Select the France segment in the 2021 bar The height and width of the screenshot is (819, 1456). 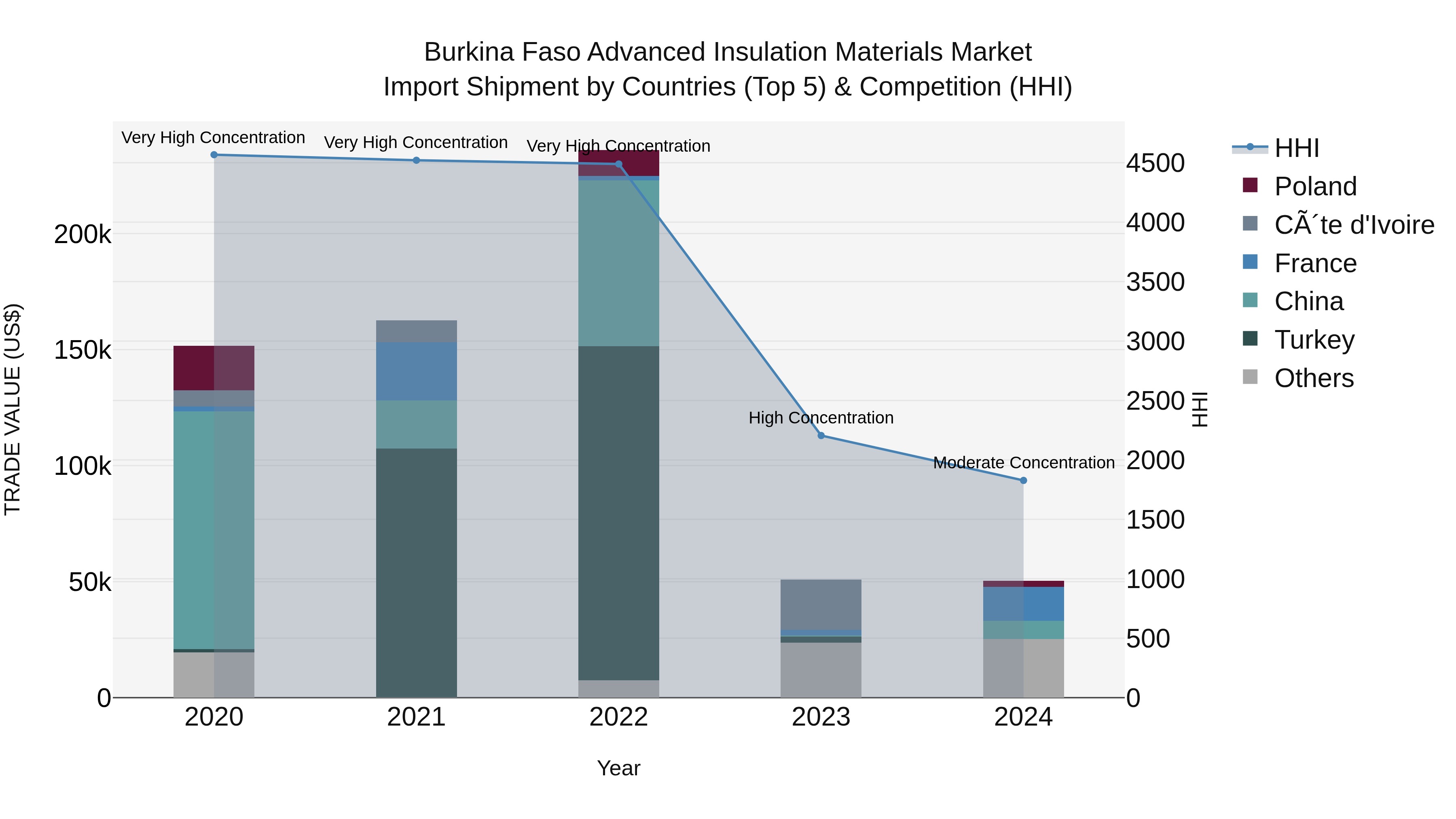tap(417, 371)
